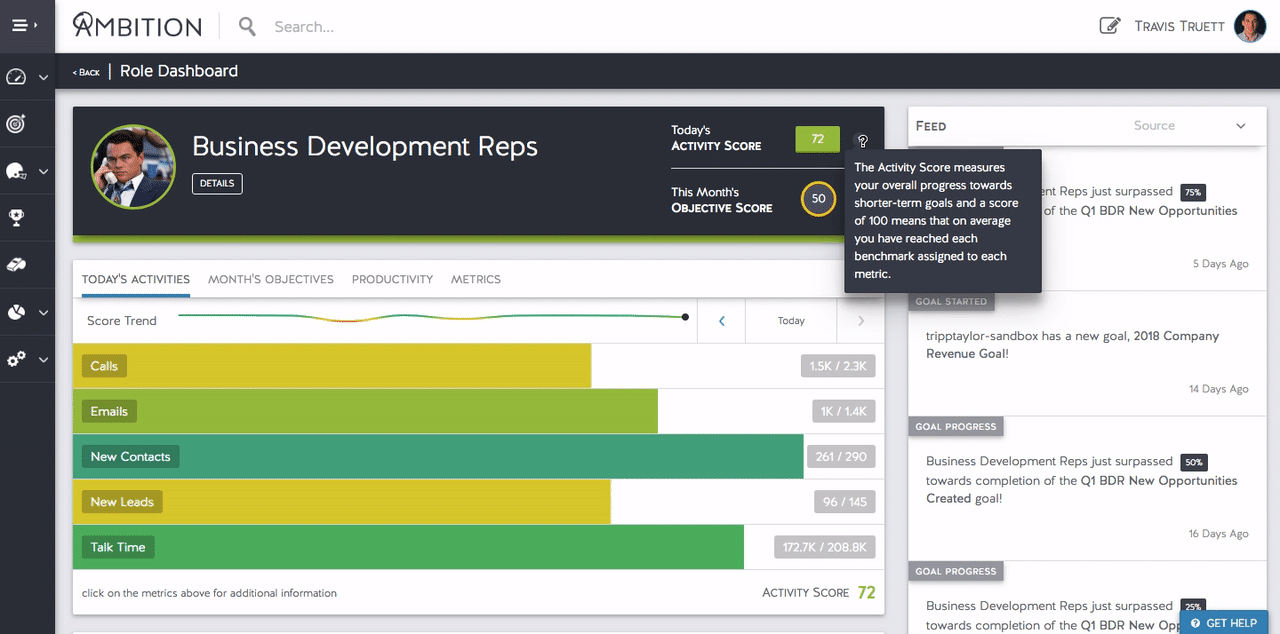Click Today's Activity Score 72 badge
The height and width of the screenshot is (634, 1280).
[x=818, y=139]
